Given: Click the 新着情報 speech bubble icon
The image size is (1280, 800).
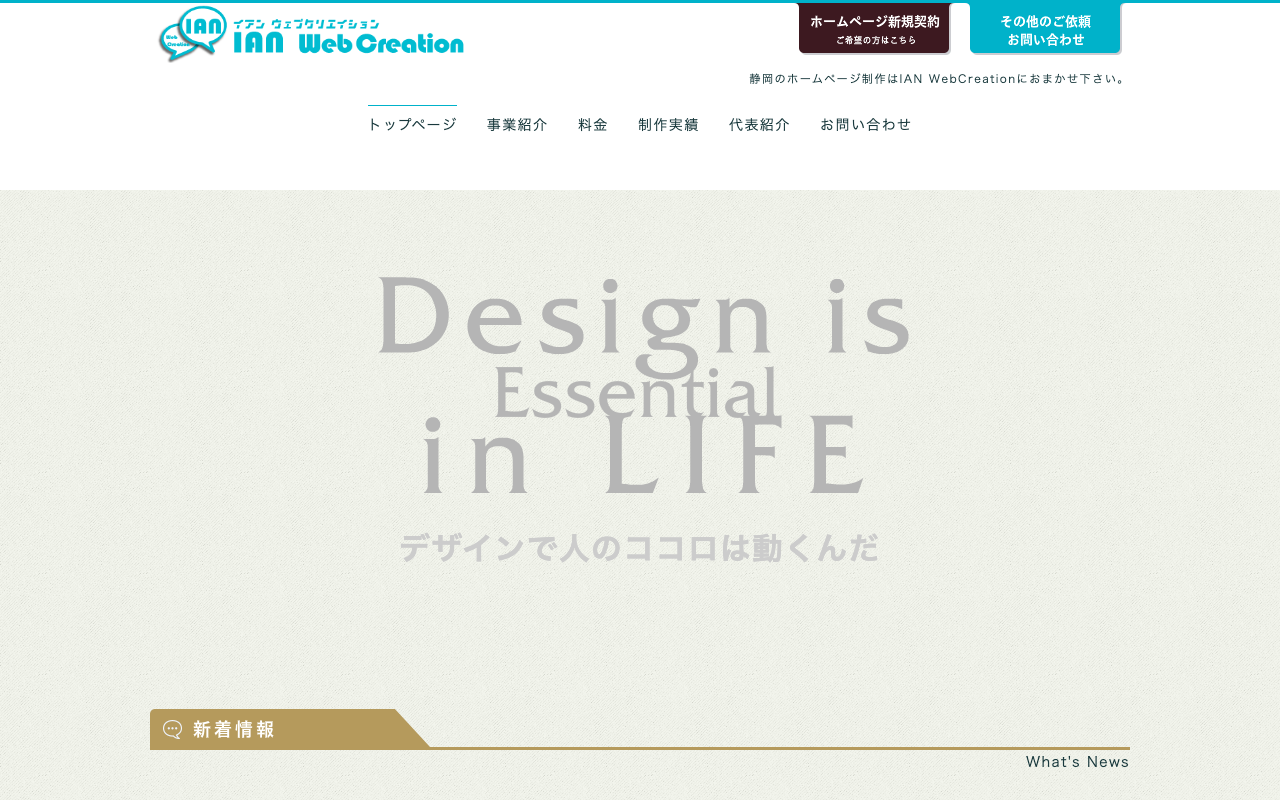Looking at the screenshot, I should [172, 730].
